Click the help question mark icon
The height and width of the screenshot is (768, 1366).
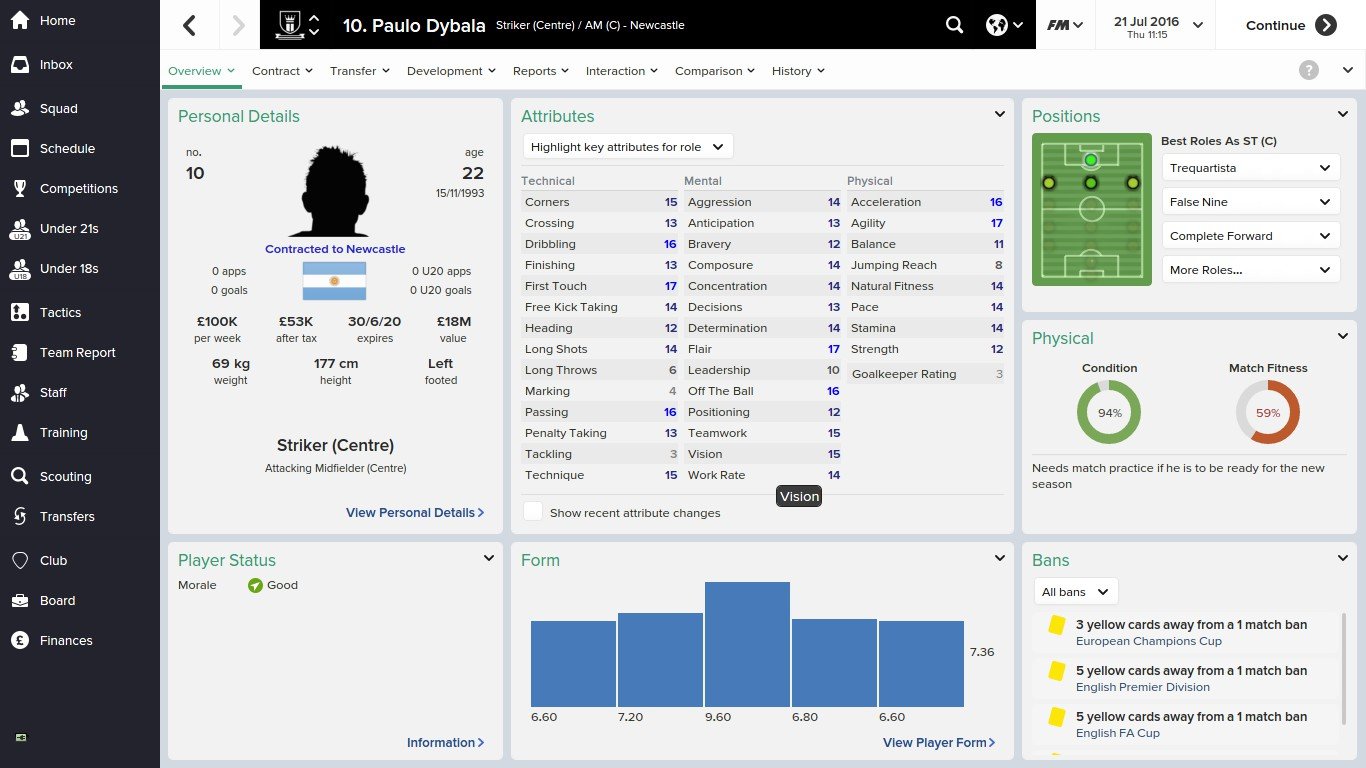pos(1308,70)
